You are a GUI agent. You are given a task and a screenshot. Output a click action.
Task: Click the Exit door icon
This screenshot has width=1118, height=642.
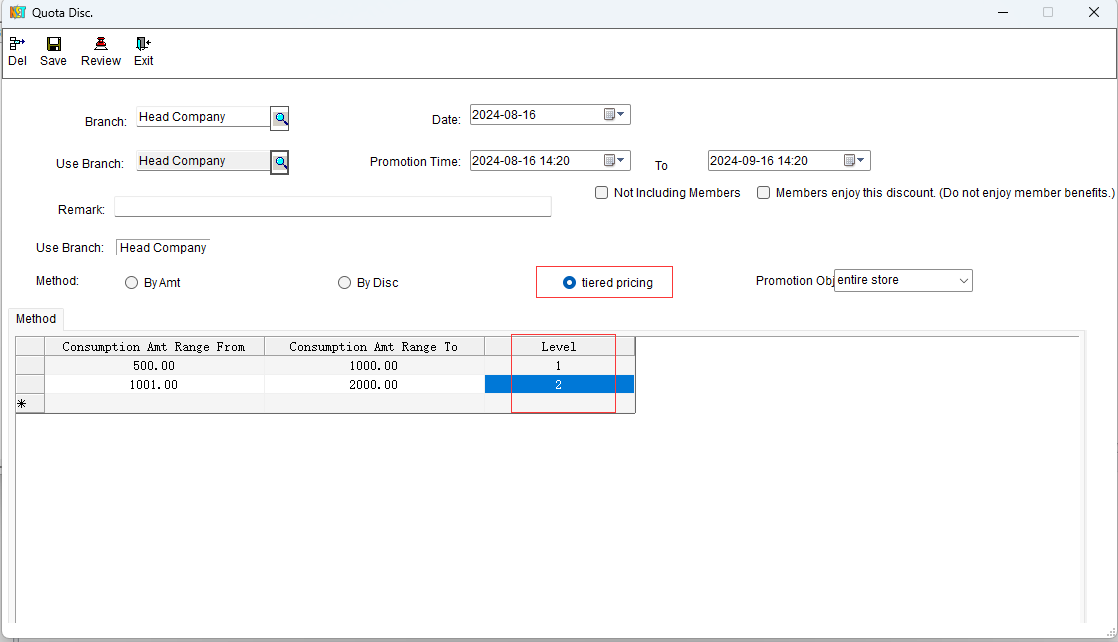[x=144, y=44]
